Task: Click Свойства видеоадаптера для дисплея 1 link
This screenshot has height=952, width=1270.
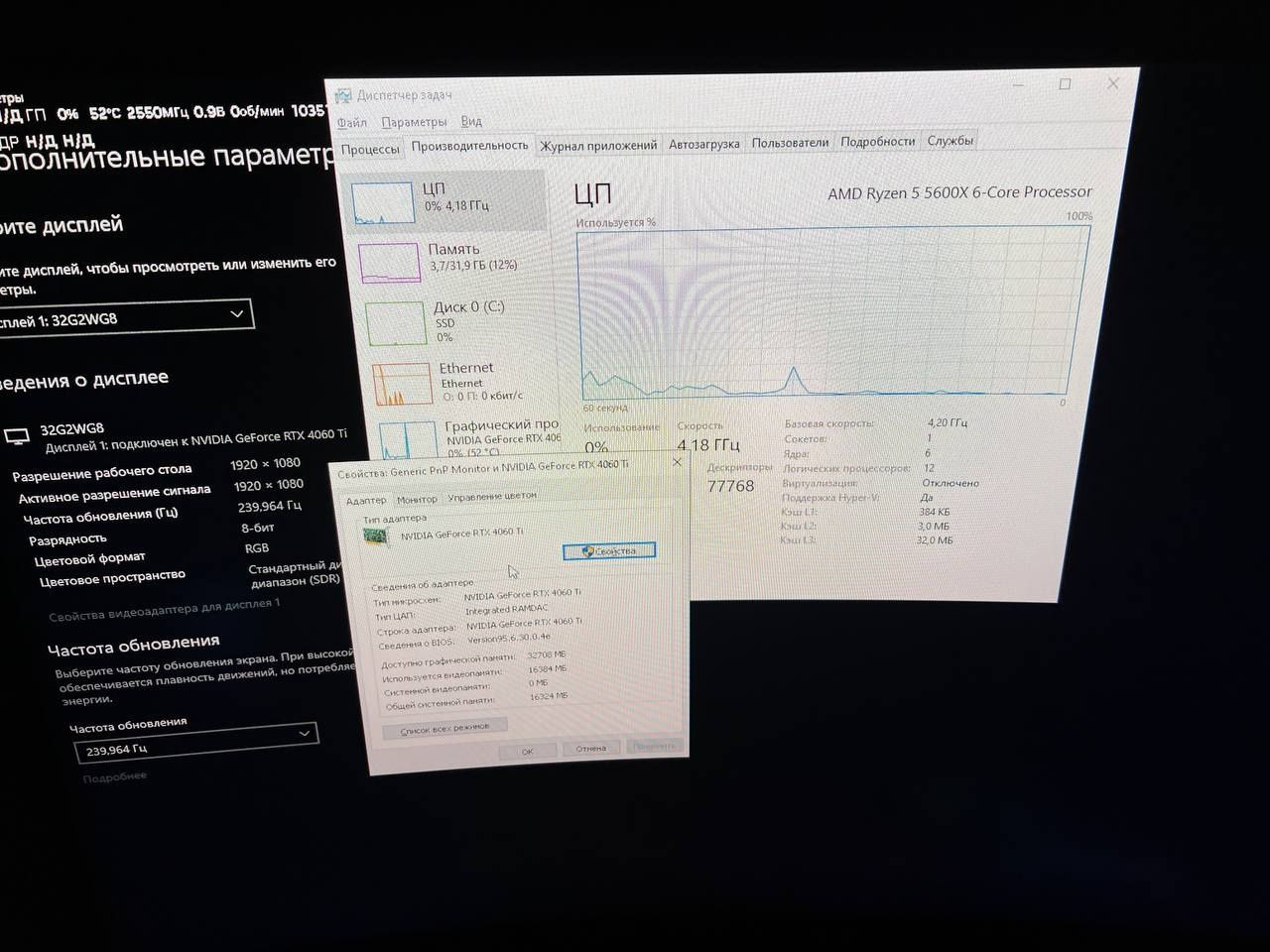Action: pos(165,610)
